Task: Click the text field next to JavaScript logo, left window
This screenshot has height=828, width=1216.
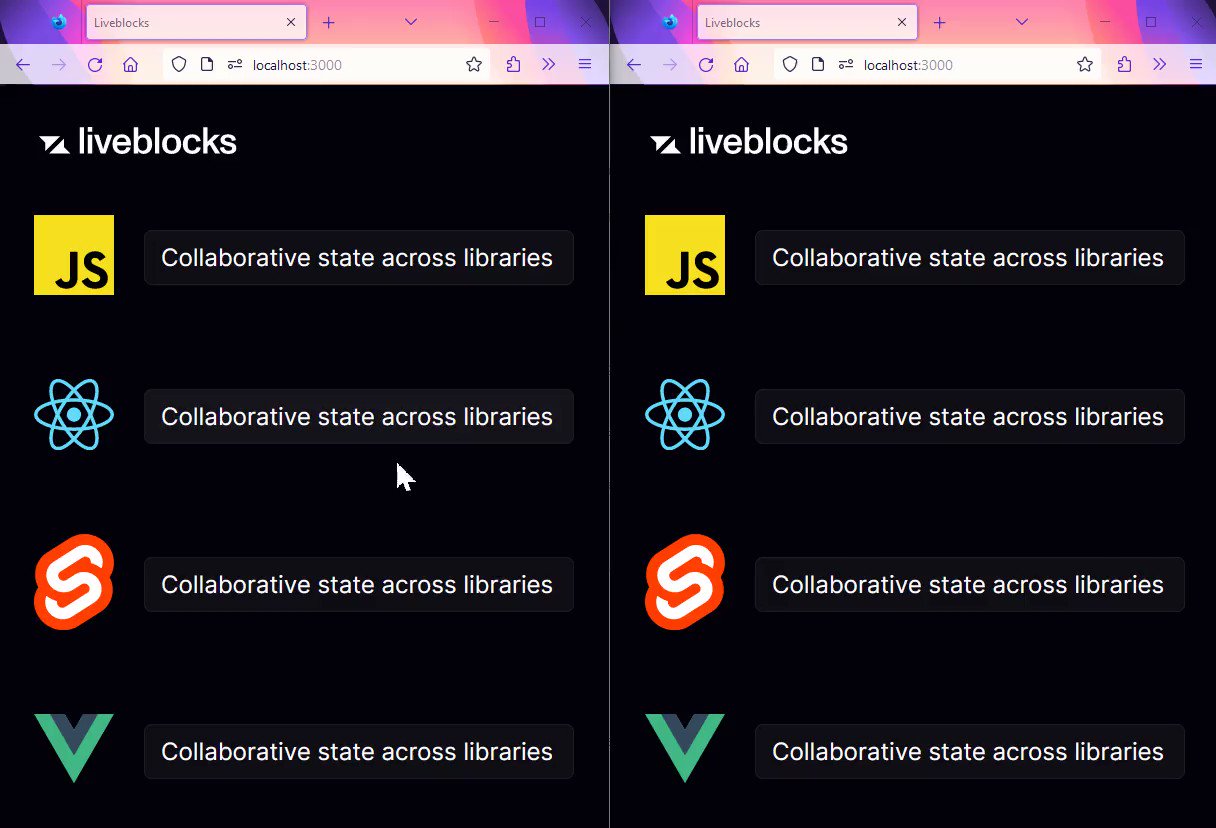Action: click(359, 258)
